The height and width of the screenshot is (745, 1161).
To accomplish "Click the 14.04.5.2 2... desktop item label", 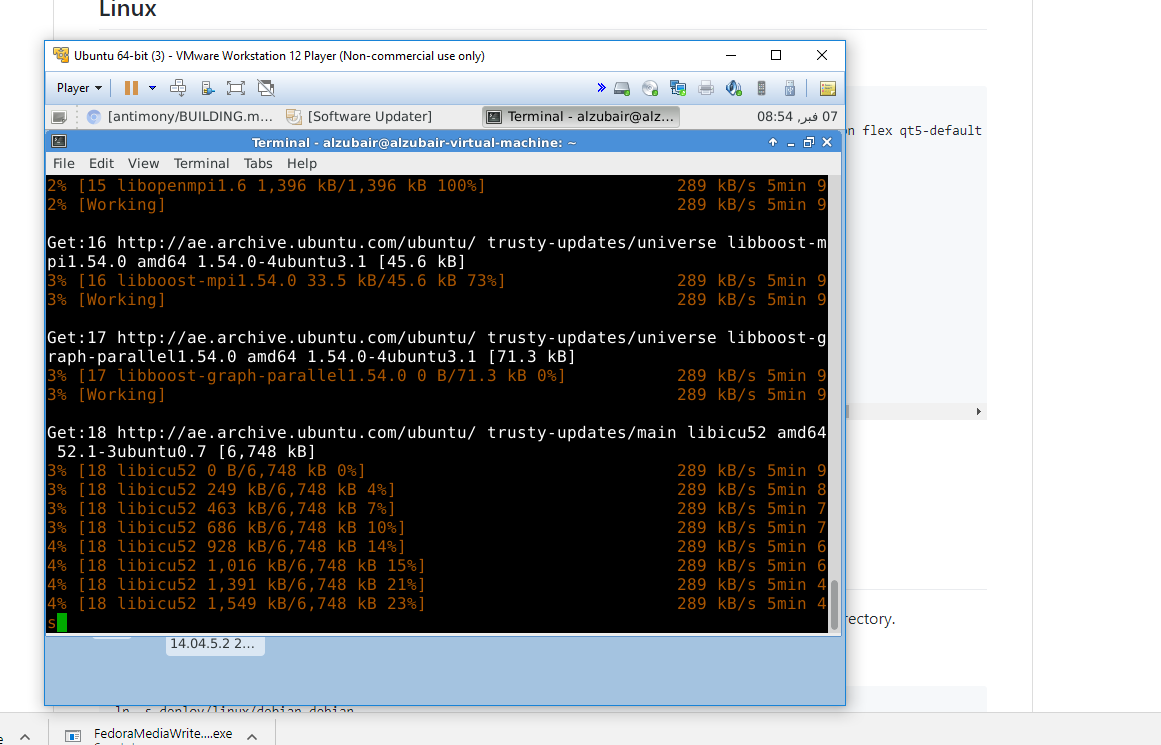I will tap(213, 644).
